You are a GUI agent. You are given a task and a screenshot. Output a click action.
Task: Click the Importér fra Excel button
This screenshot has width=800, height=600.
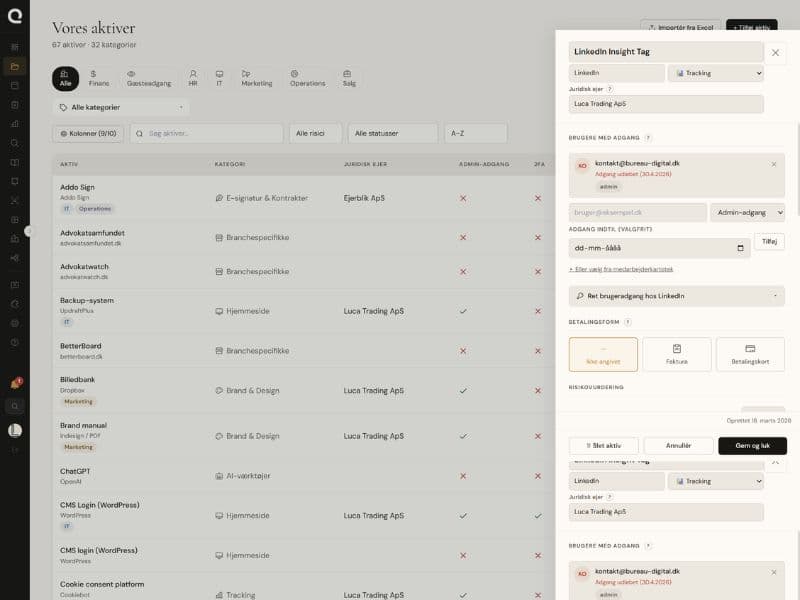coord(681,27)
